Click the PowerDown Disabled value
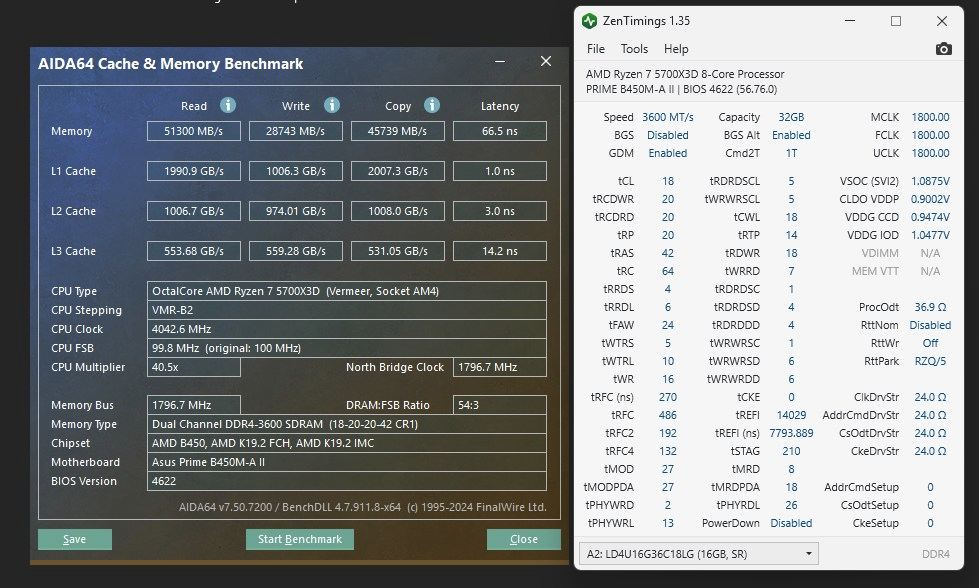 point(791,523)
